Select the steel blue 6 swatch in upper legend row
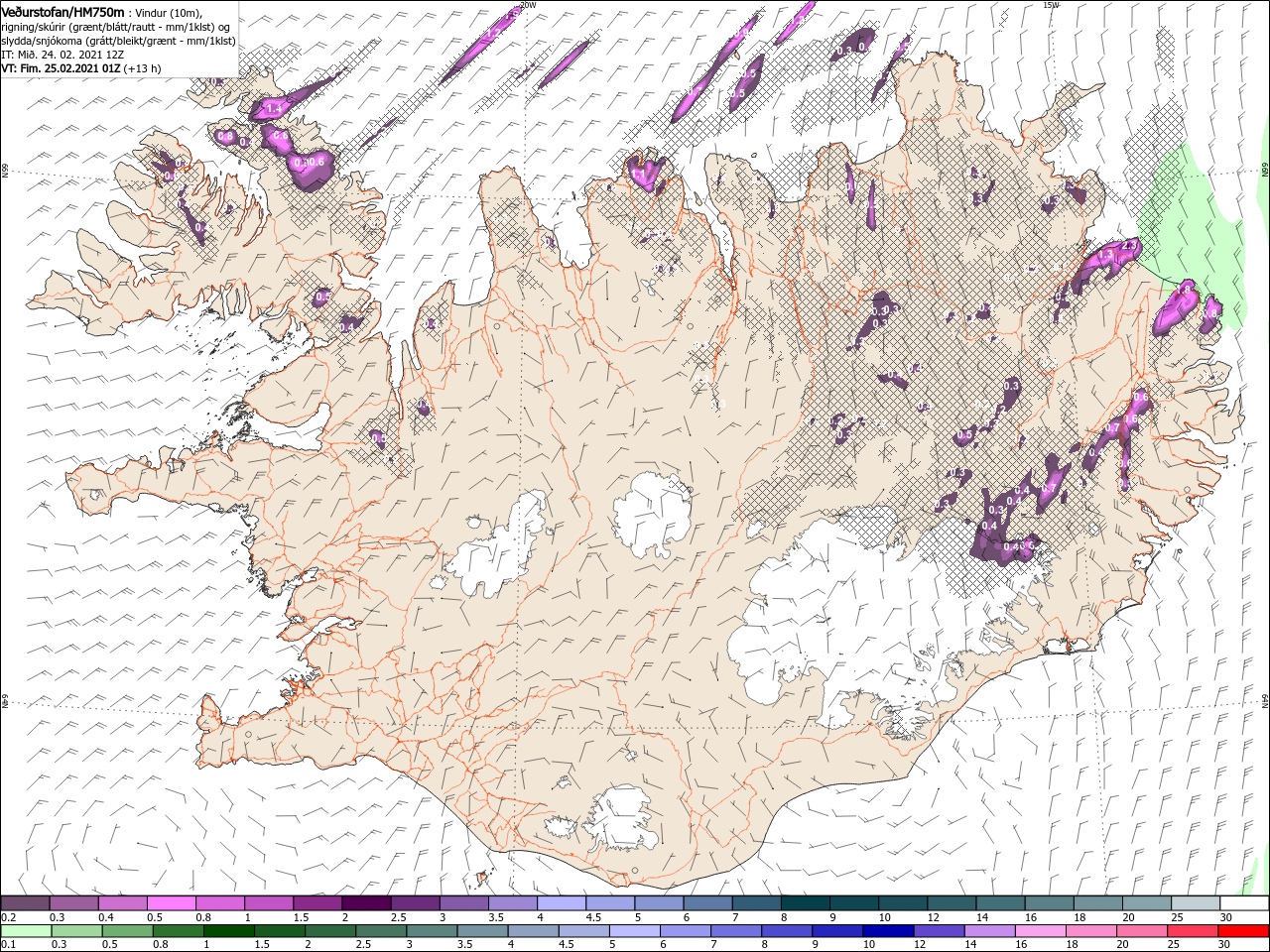The width and height of the screenshot is (1270, 952). click(x=706, y=902)
